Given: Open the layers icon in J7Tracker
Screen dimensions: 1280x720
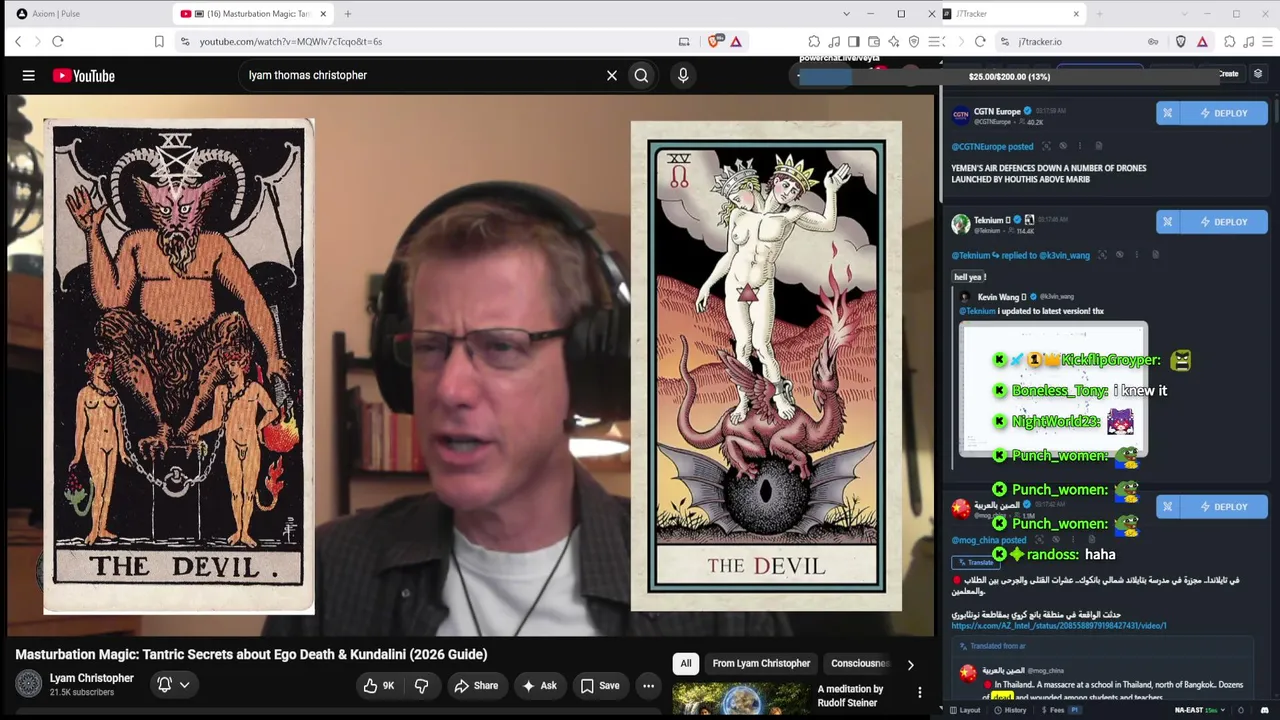Looking at the screenshot, I should (1258, 74).
